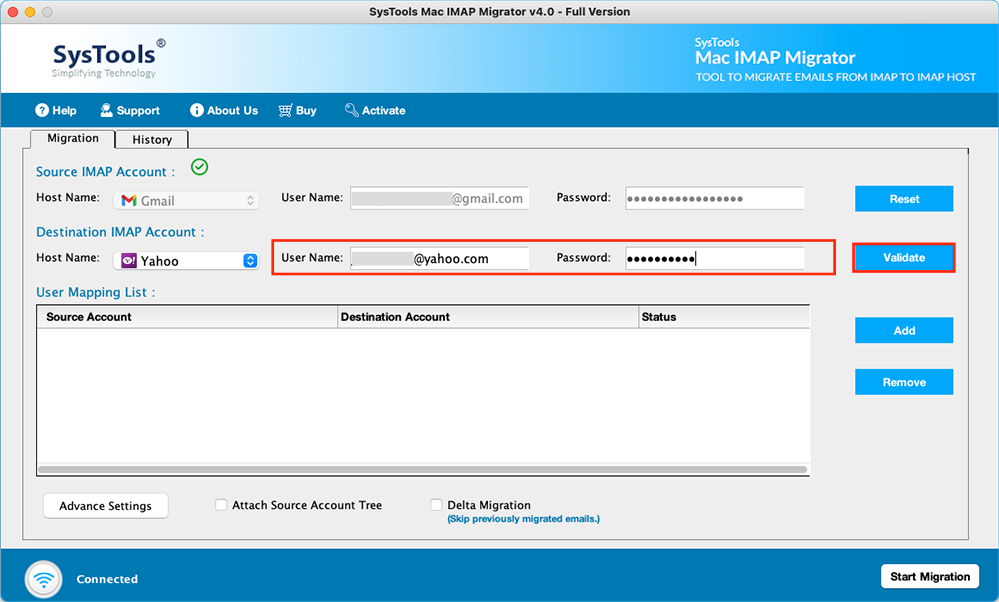
Task: Click the Activate key icon
Action: [352, 110]
